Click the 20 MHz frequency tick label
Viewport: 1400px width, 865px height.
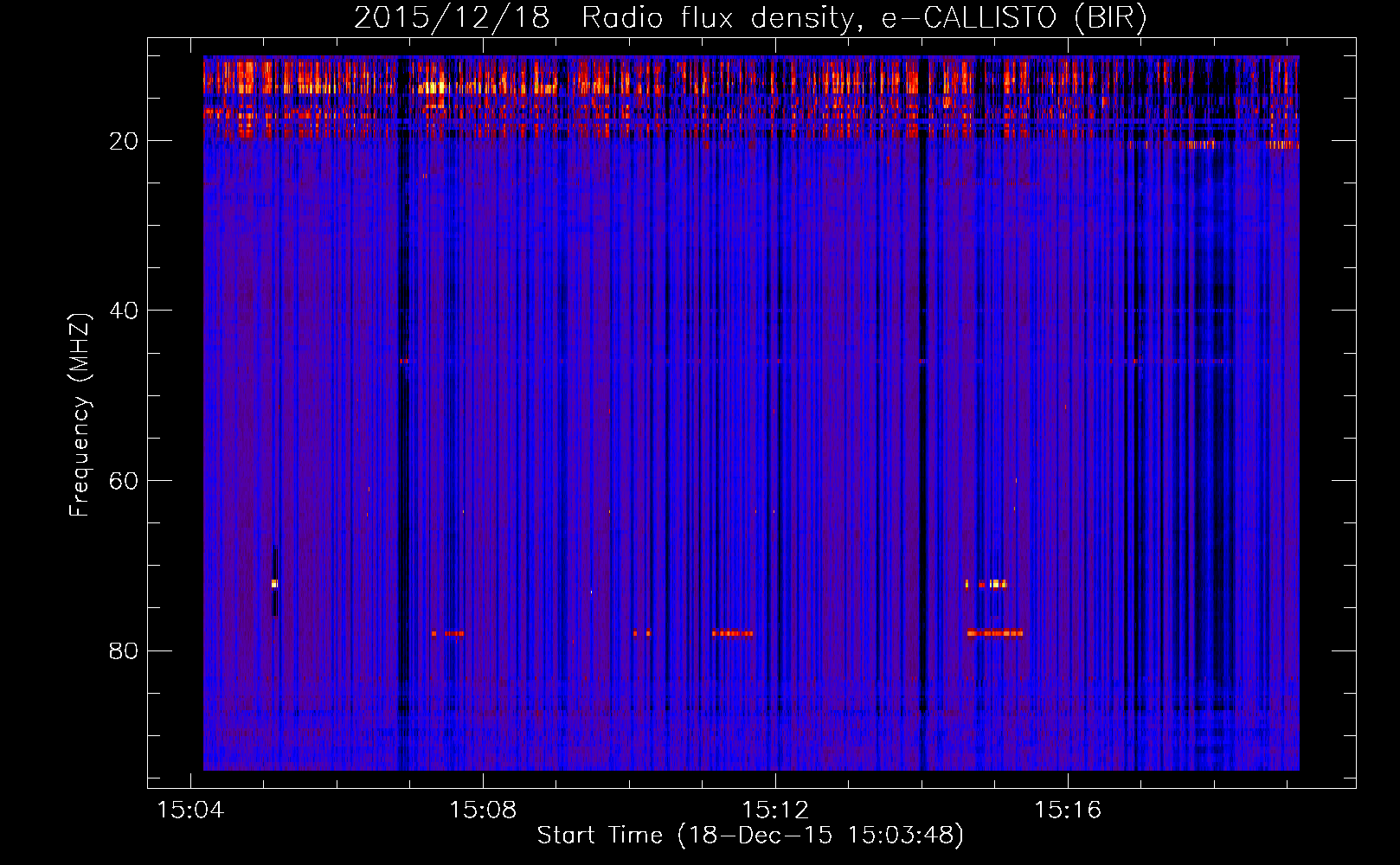124,141
